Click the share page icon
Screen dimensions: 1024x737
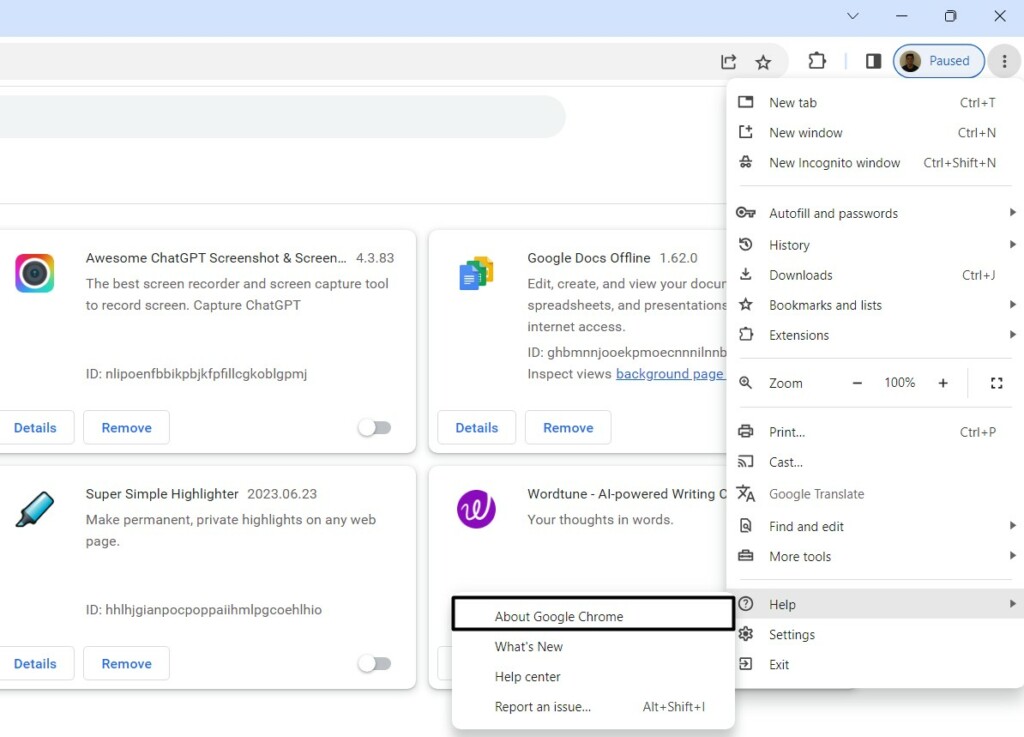729,62
